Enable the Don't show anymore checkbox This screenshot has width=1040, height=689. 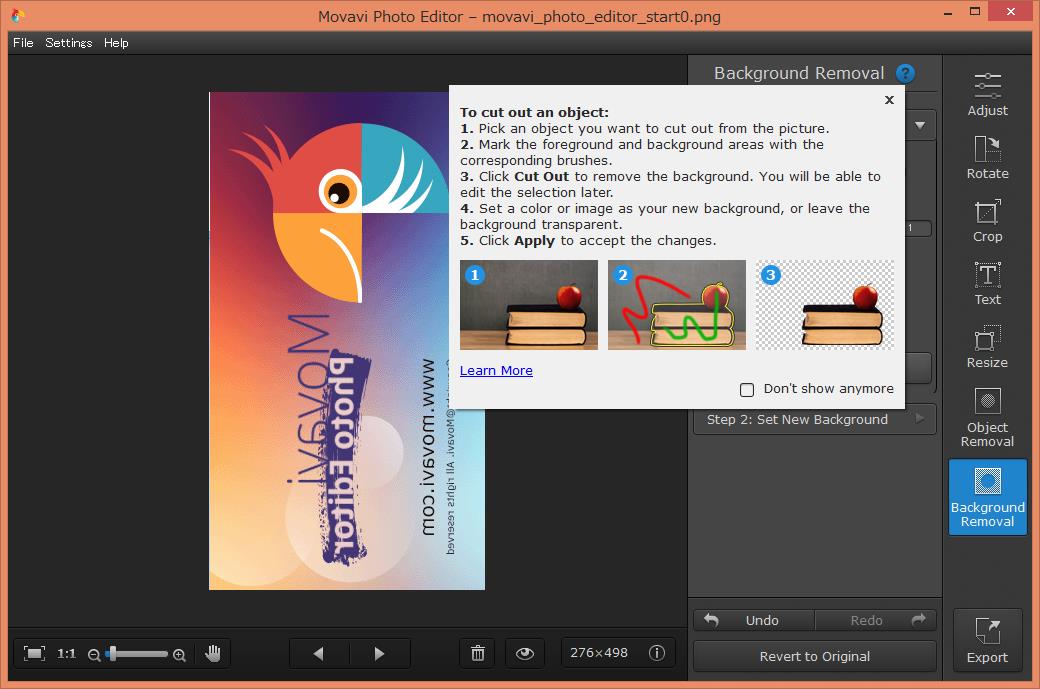(747, 389)
